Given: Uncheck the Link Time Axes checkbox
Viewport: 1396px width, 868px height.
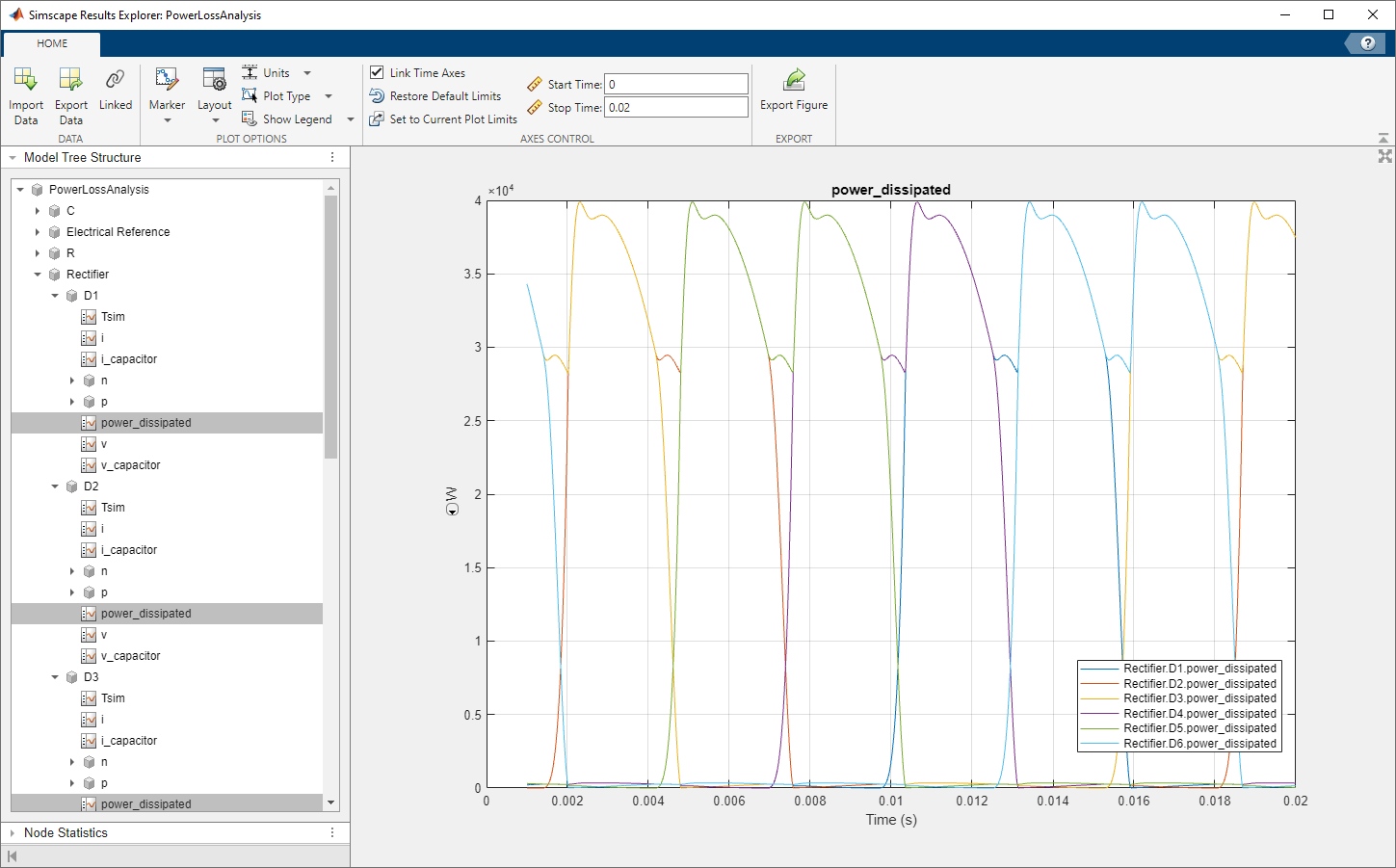Looking at the screenshot, I should pos(378,72).
